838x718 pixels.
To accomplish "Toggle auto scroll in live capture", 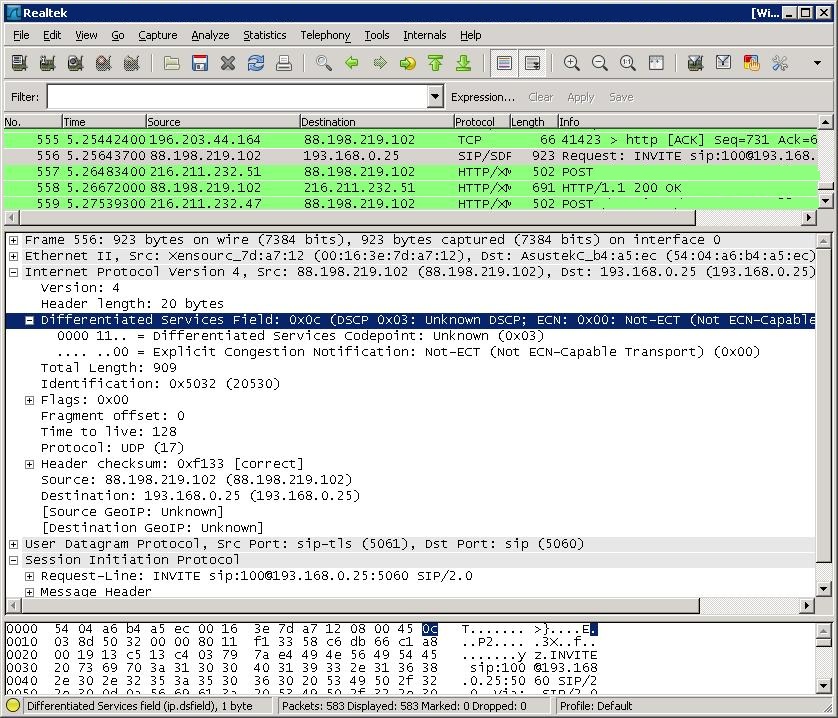I will tap(532, 63).
